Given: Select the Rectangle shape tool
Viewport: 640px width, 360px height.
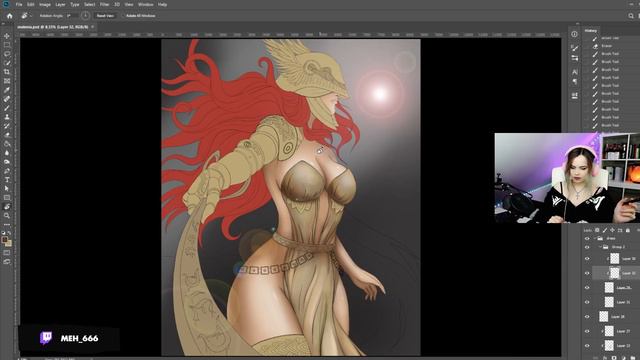Looking at the screenshot, I should tap(7, 198).
